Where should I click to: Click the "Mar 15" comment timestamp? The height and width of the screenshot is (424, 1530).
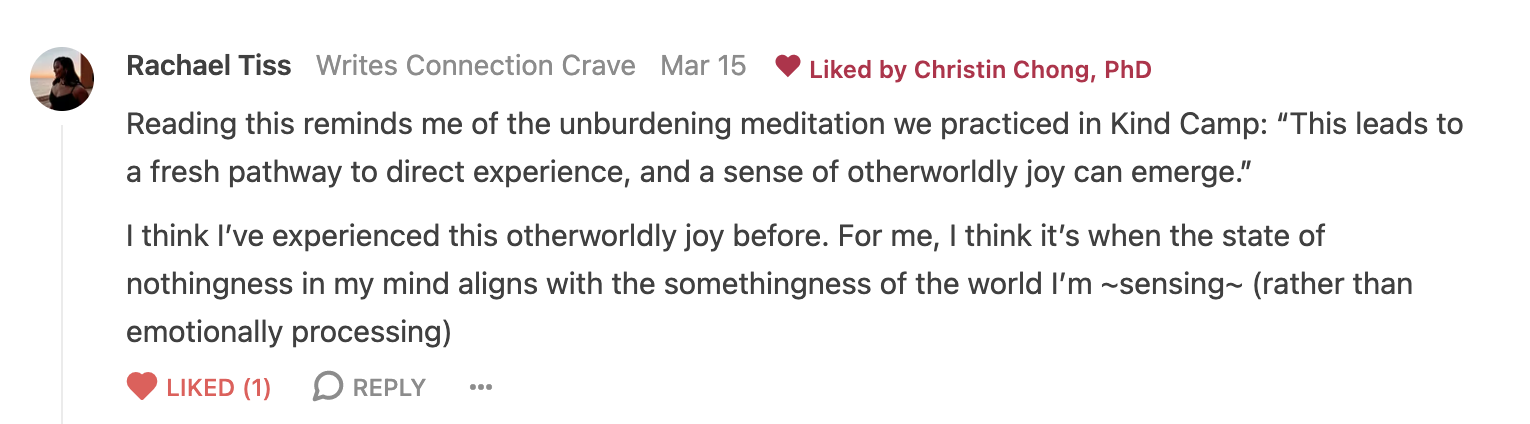coord(703,66)
